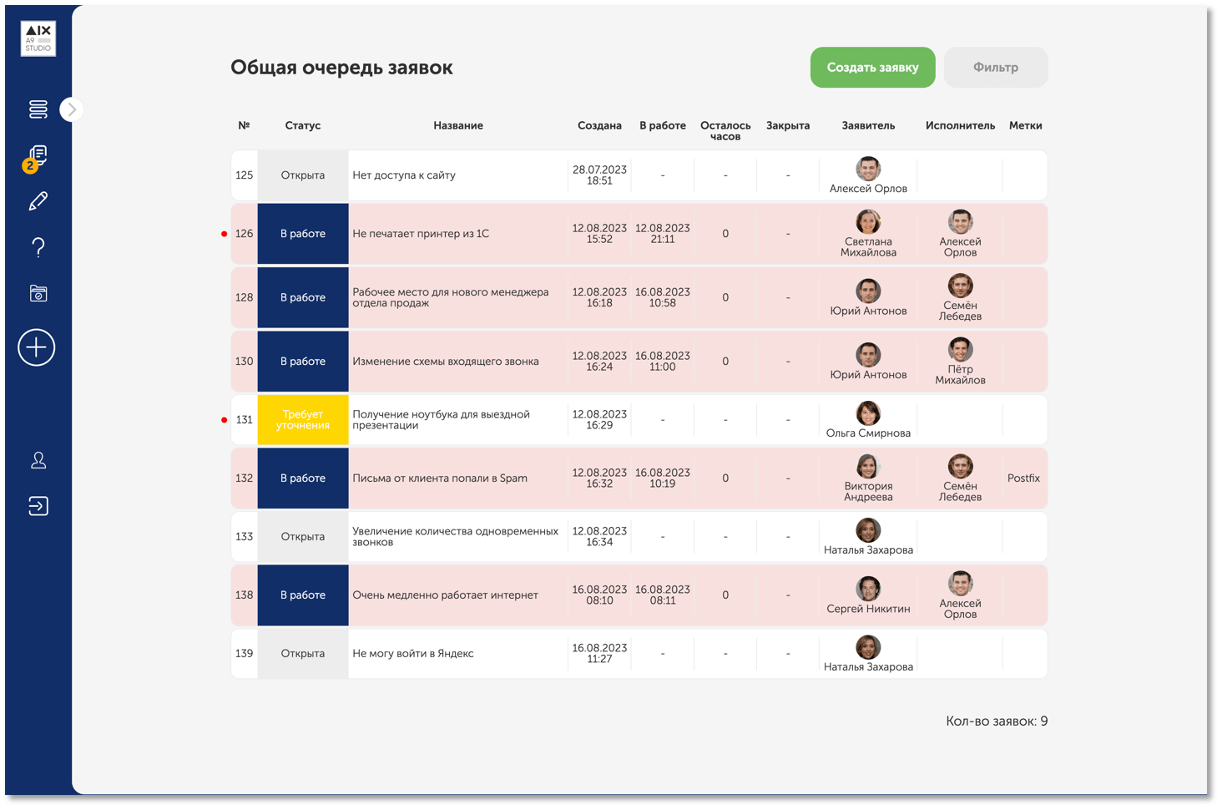
Task: Open ticket Не могу войти в Яндекс
Action: pos(413,654)
